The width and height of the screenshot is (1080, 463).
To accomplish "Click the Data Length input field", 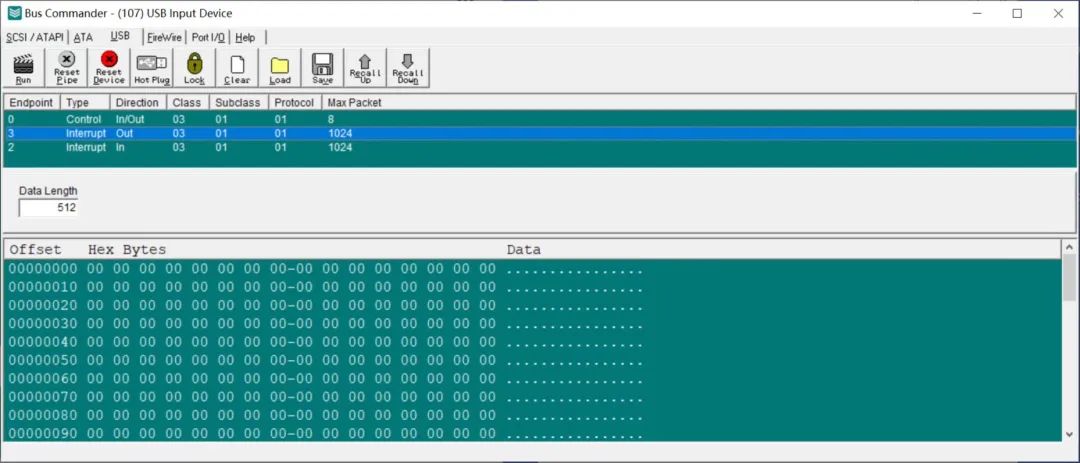I will [48, 207].
